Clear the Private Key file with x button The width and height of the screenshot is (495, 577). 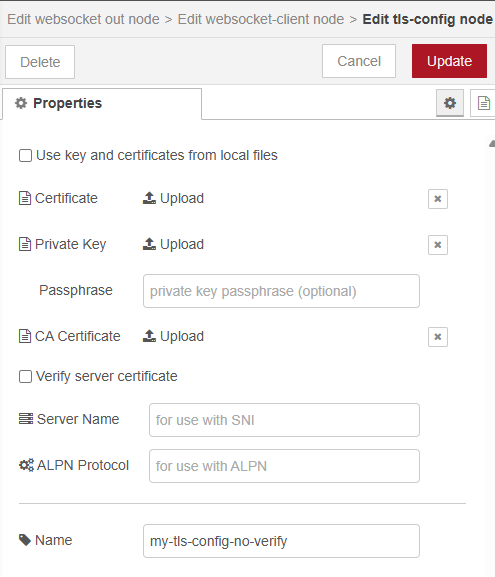pos(438,245)
